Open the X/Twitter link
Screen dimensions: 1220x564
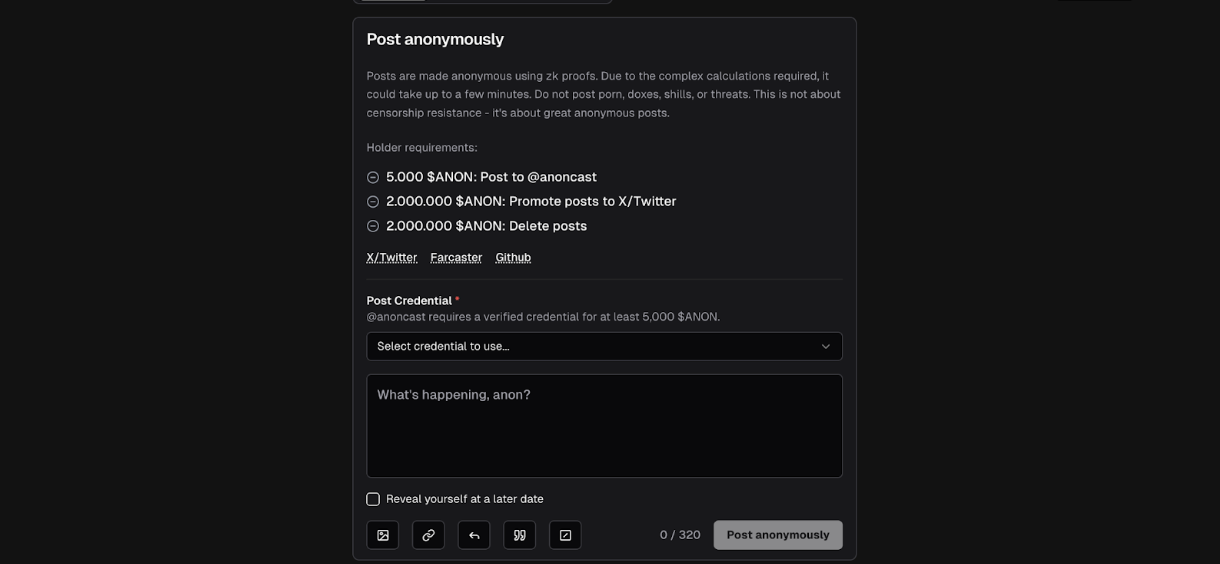click(x=392, y=257)
